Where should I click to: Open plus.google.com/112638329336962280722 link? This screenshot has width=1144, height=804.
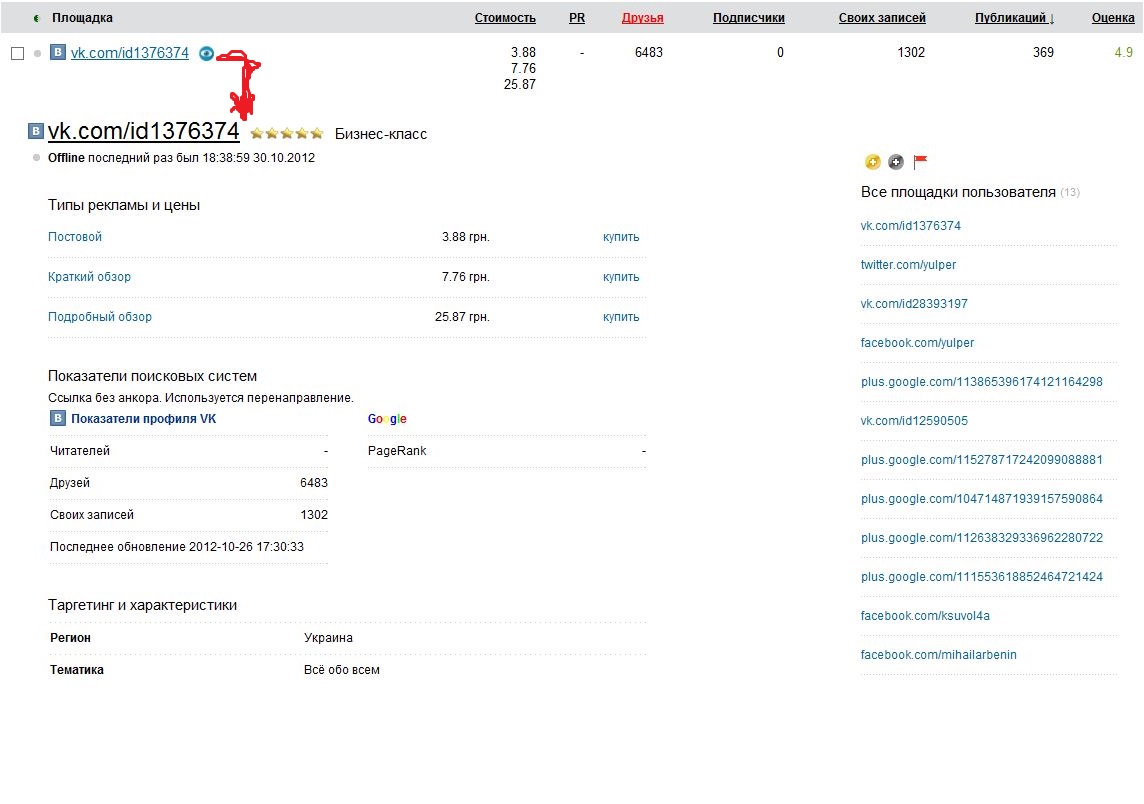(x=981, y=538)
